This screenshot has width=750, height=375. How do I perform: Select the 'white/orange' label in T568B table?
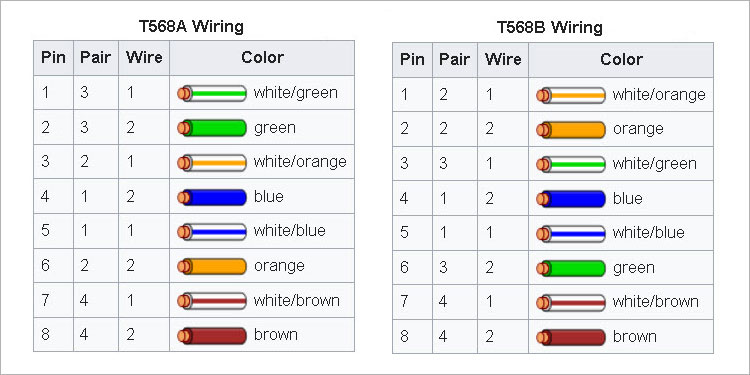(x=659, y=95)
